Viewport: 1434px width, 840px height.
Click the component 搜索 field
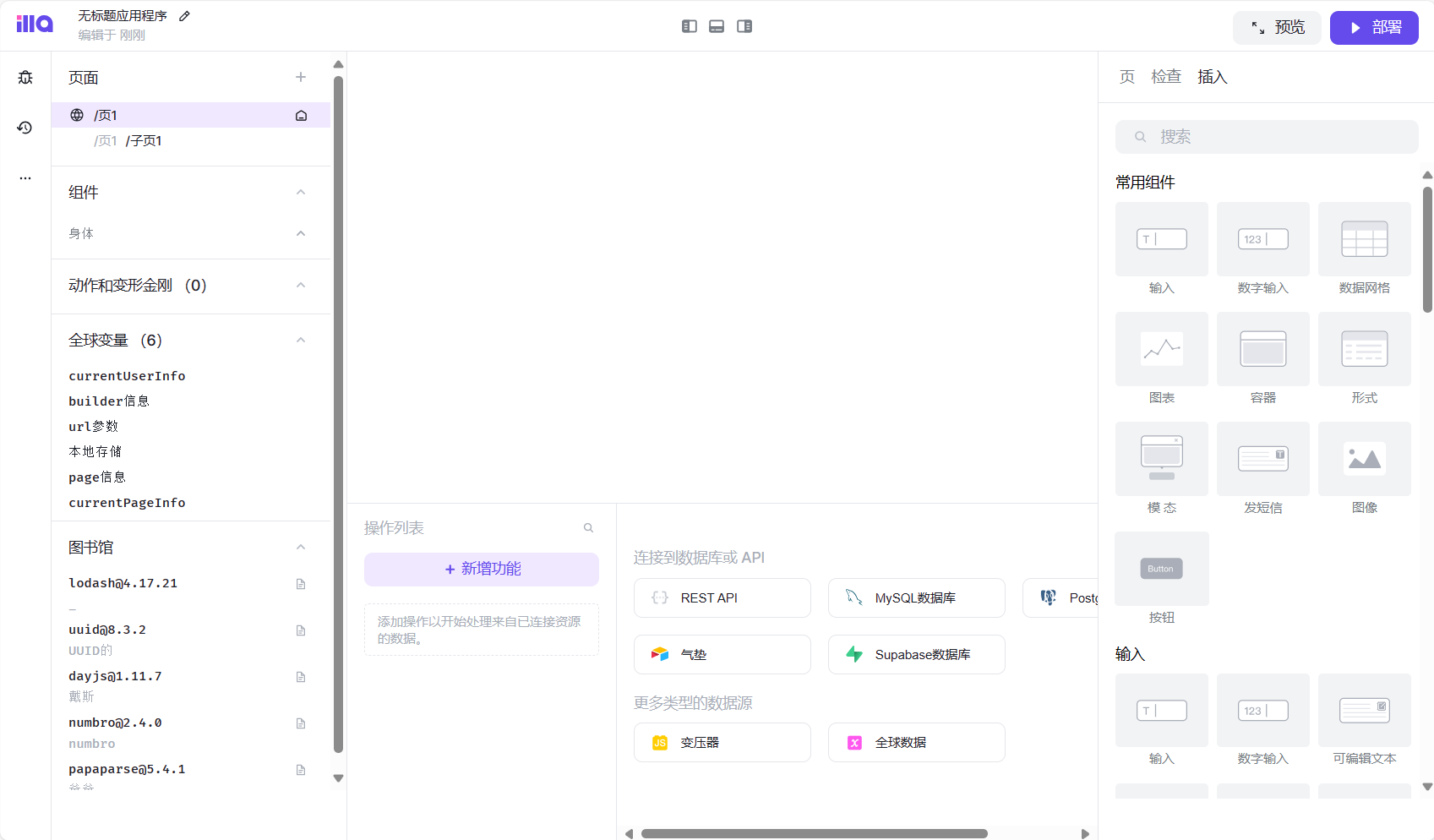1266,137
